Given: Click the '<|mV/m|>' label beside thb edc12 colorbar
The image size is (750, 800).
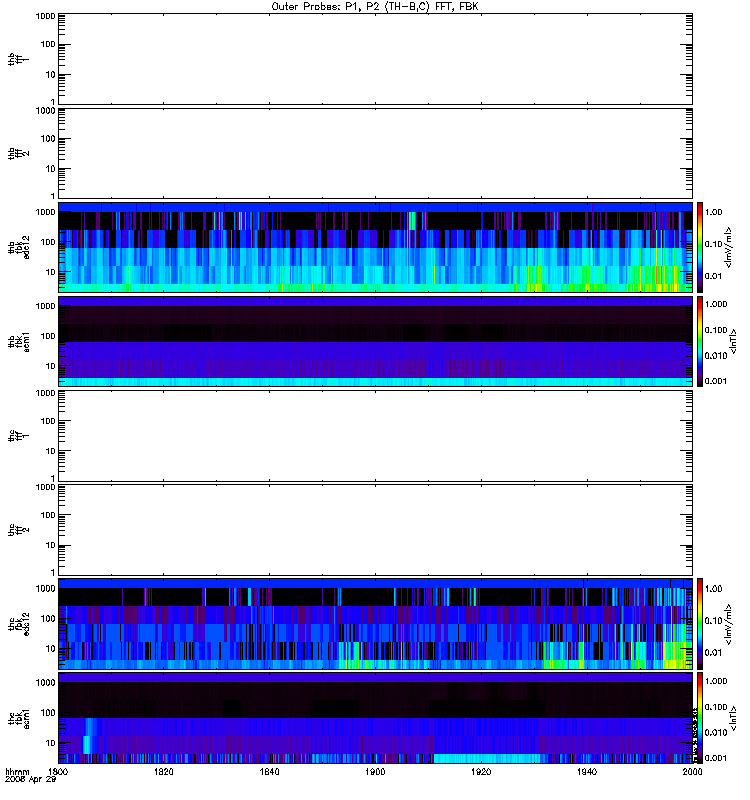Looking at the screenshot, I should pyautogui.click(x=729, y=247).
